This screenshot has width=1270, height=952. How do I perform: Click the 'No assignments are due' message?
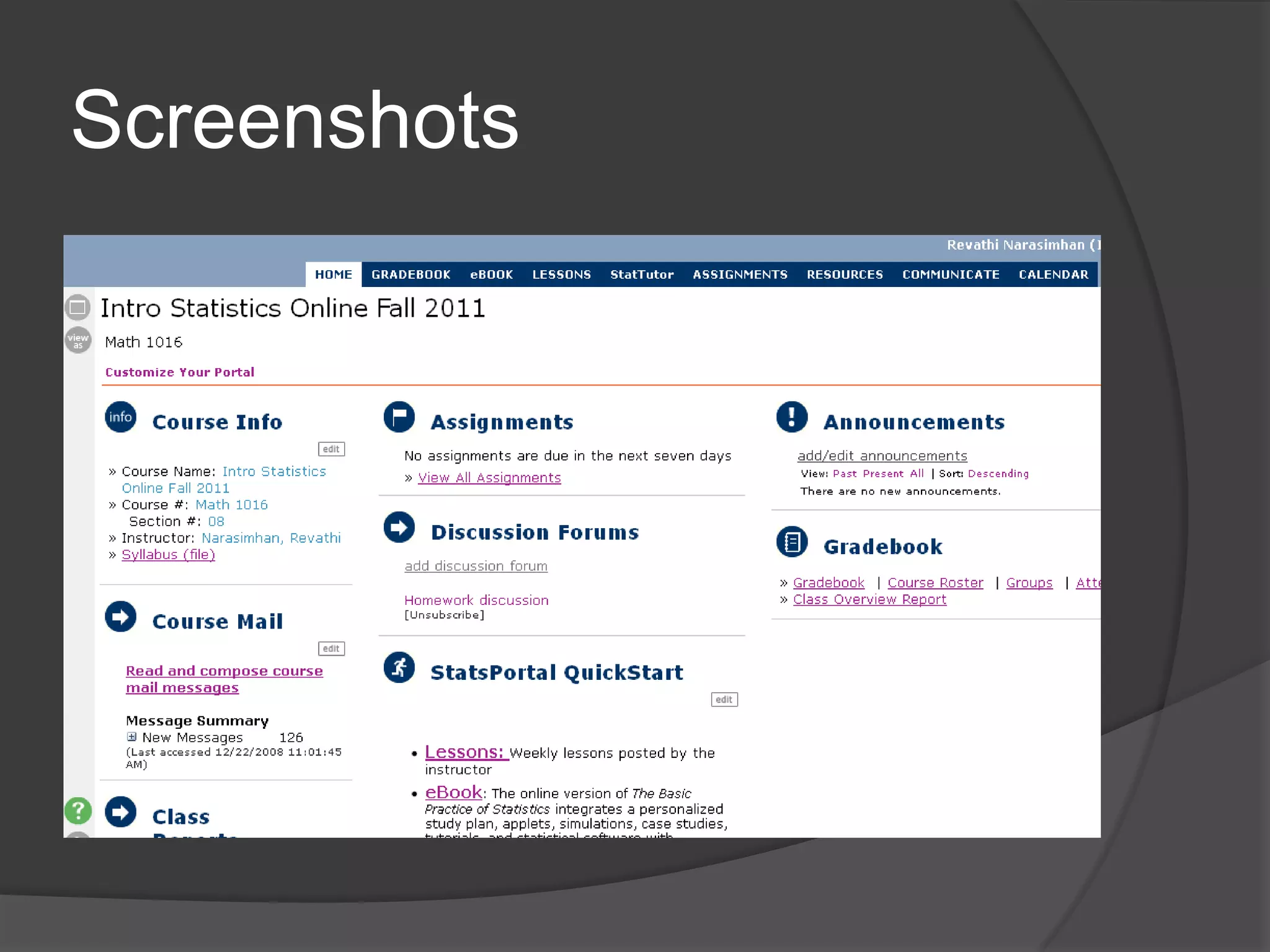tap(567, 456)
